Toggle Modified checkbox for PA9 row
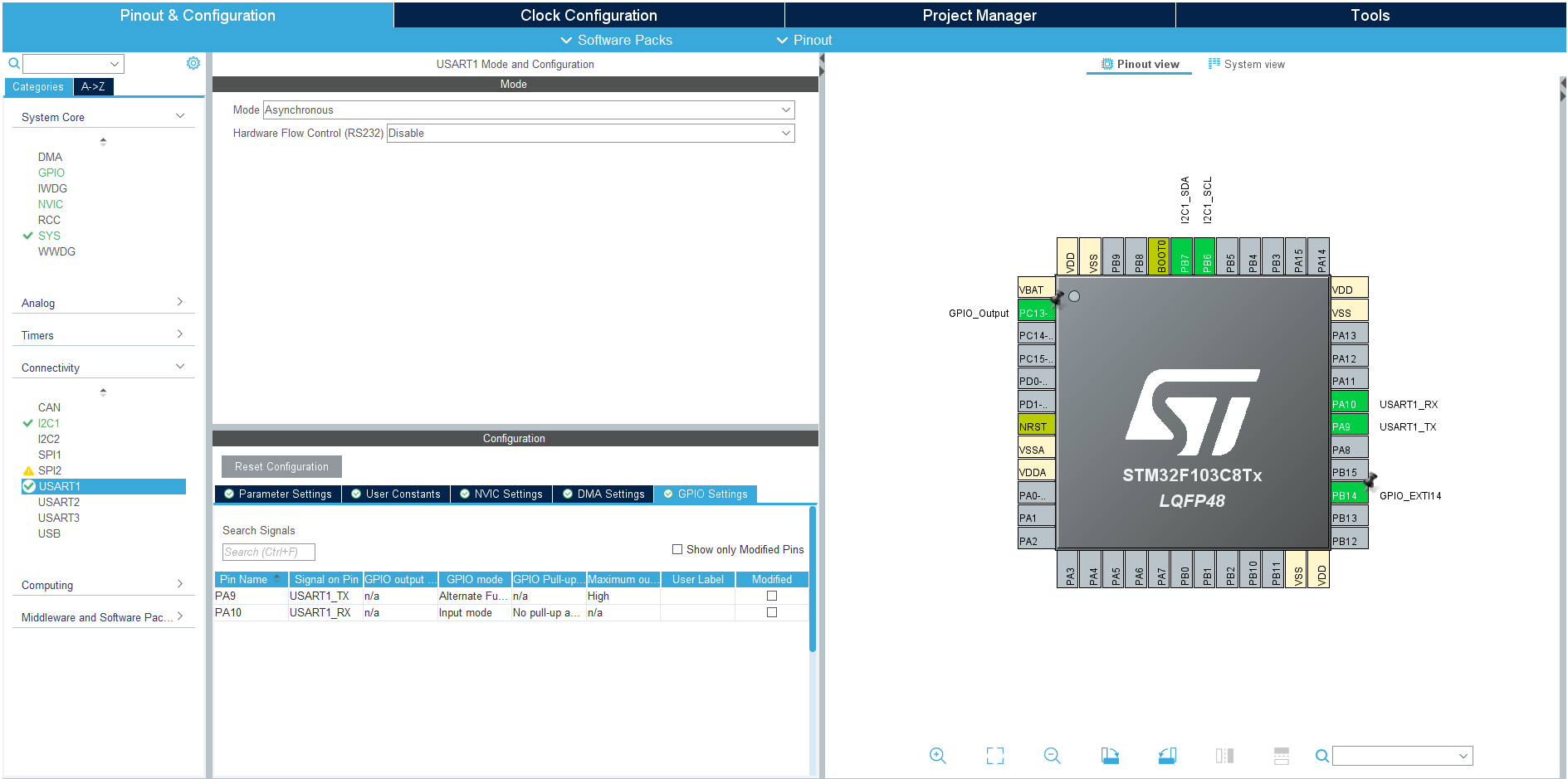Screen dimensions: 1568x779 772,596
